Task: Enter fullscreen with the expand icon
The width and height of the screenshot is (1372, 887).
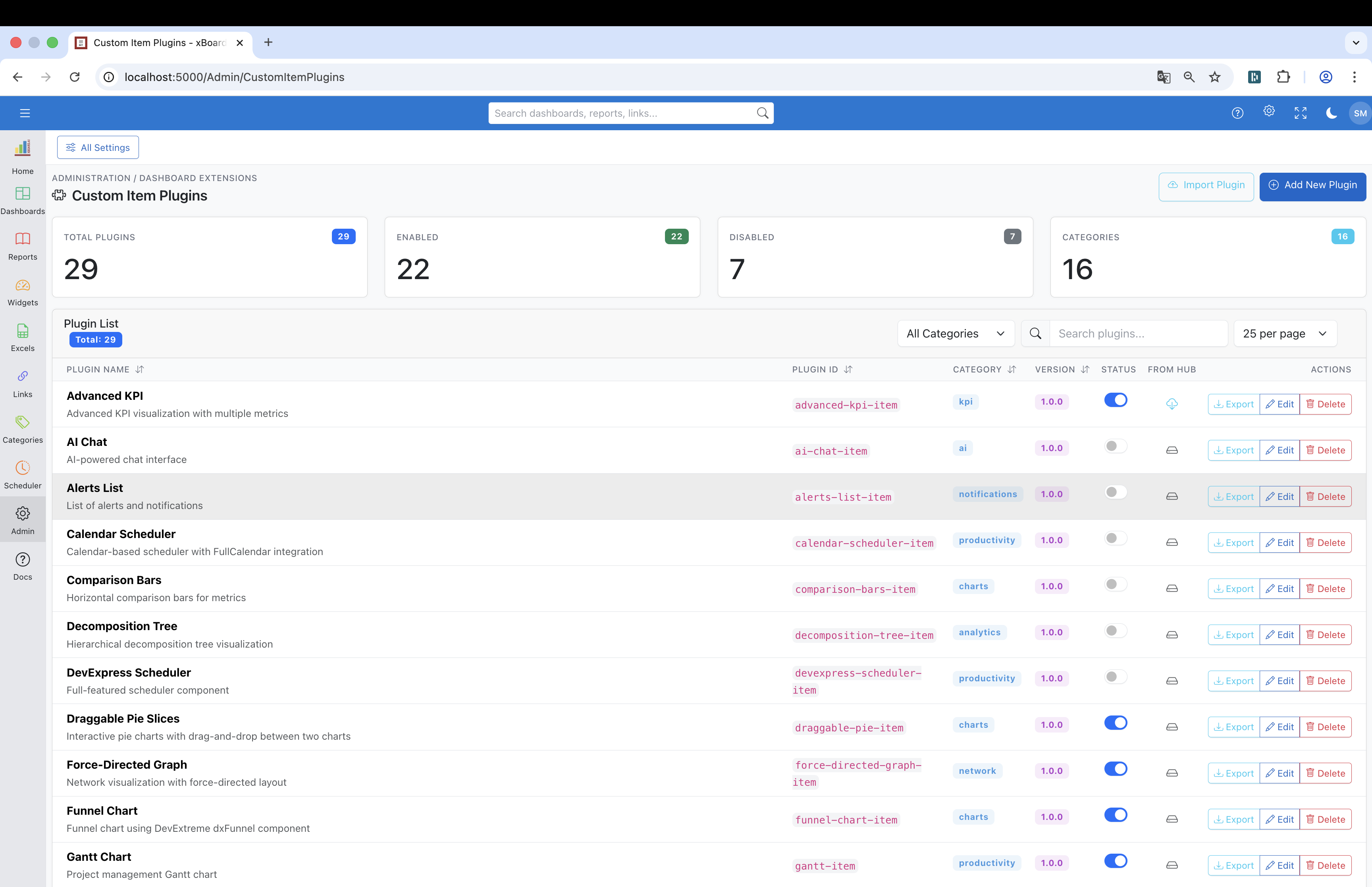Action: pos(1301,113)
